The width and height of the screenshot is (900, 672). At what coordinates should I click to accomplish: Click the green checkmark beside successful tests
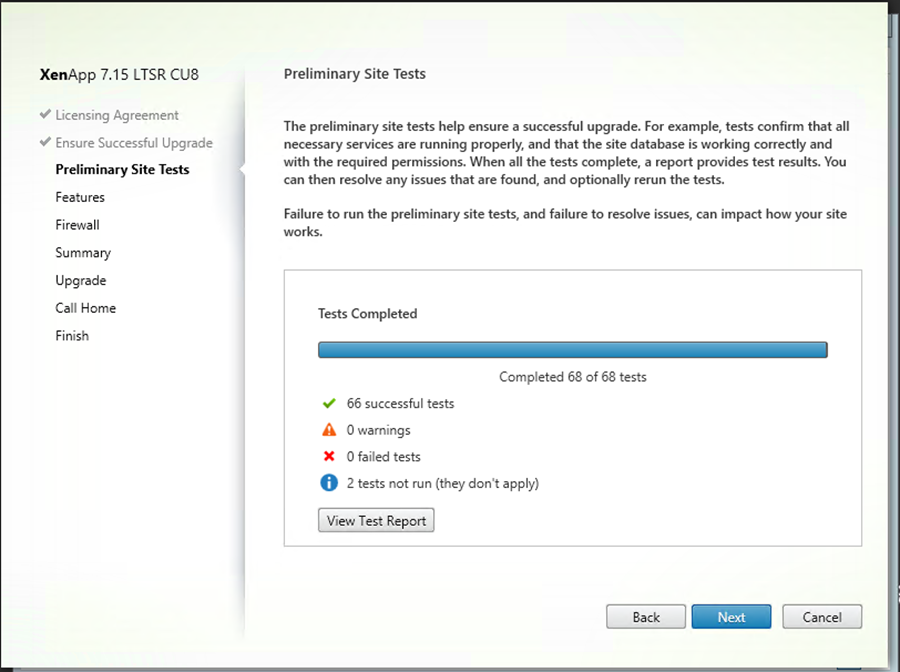pos(328,404)
